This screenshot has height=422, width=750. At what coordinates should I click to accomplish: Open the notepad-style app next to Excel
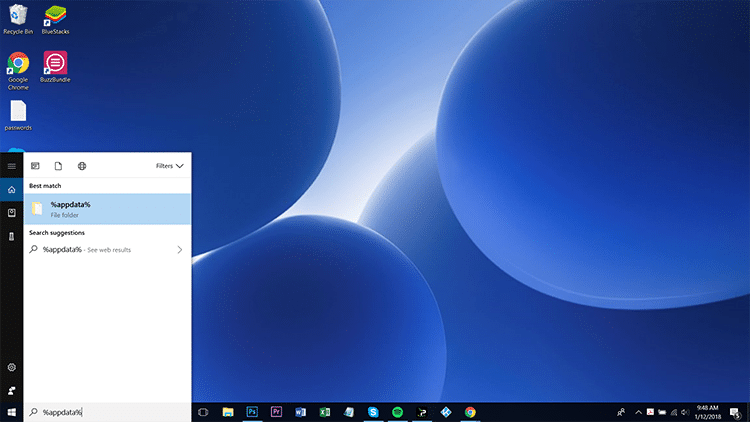click(349, 412)
